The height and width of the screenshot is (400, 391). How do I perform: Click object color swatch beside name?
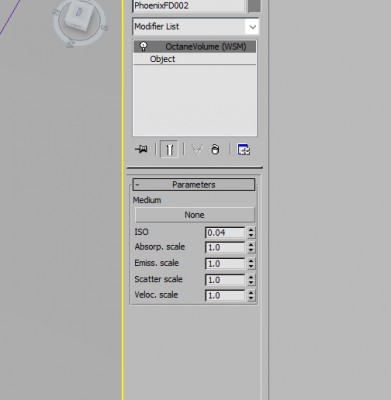(x=254, y=6)
